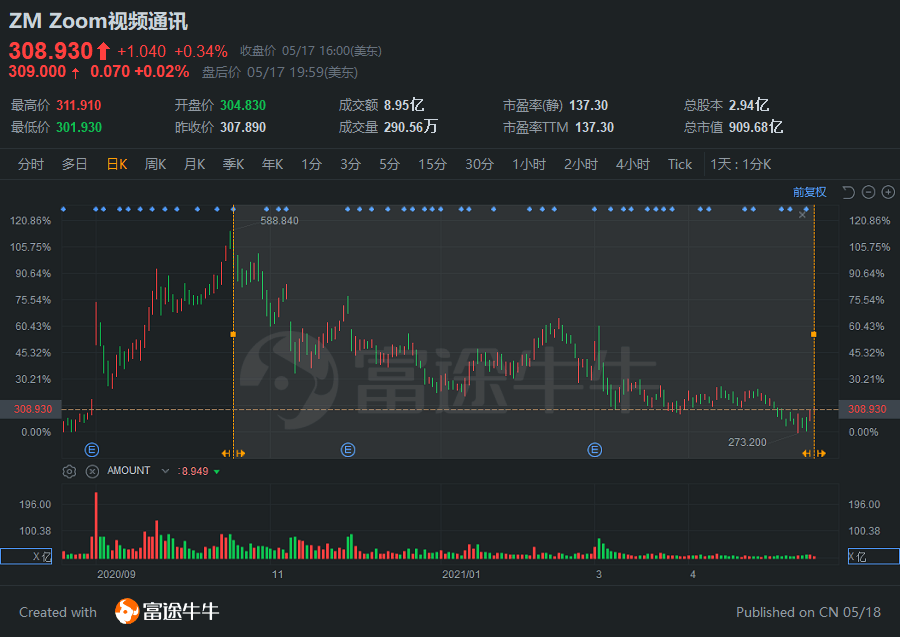
Task: Click the 总股本 2.94亿 value
Action: pos(749,106)
